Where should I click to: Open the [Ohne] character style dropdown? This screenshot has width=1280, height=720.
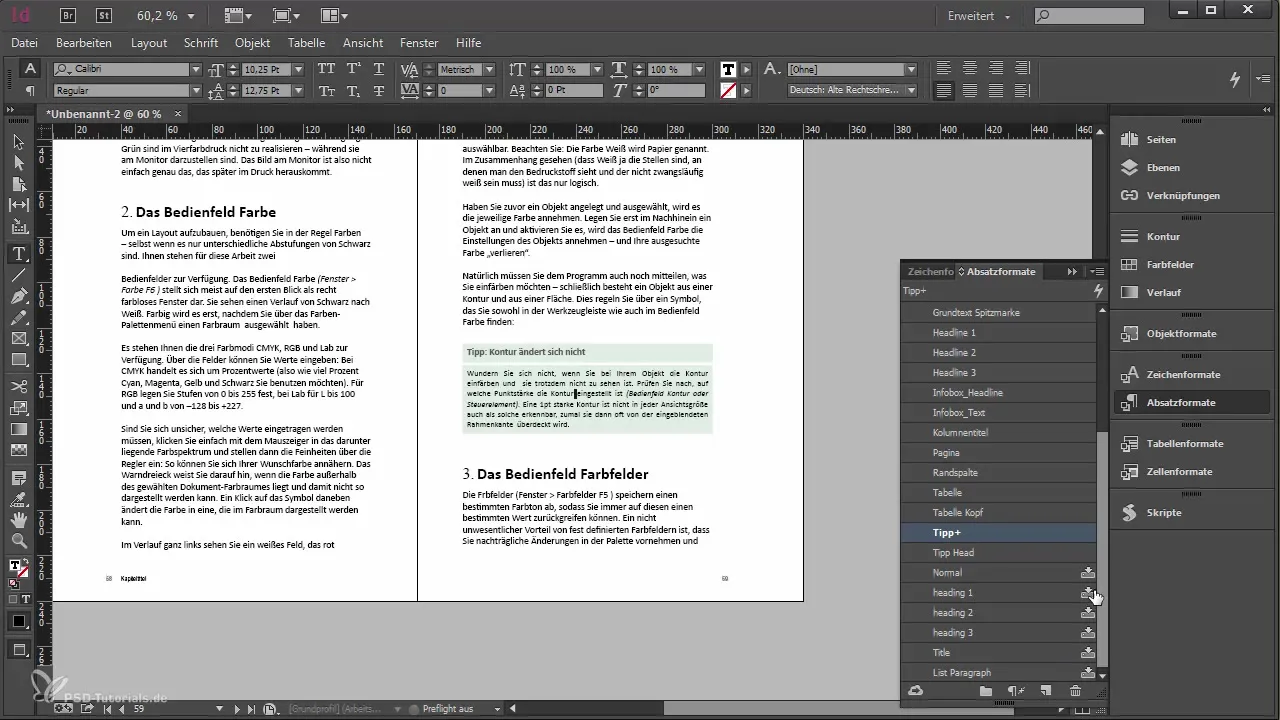[910, 69]
